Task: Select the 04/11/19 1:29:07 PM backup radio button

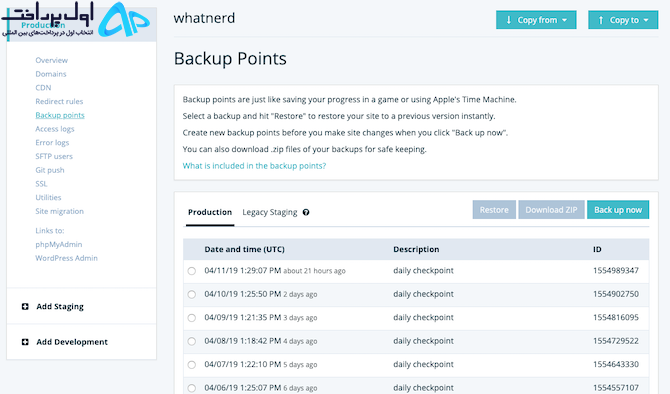Action: 192,271
